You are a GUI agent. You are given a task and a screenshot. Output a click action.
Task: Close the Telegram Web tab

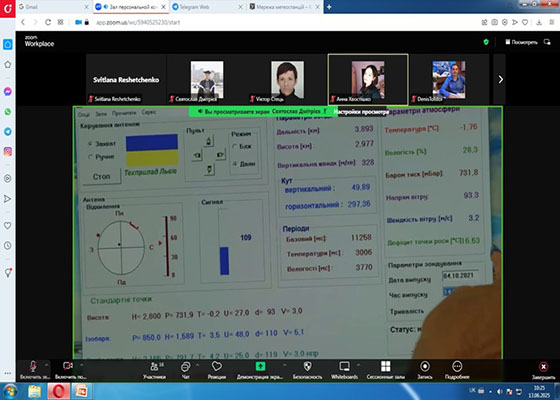click(240, 7)
